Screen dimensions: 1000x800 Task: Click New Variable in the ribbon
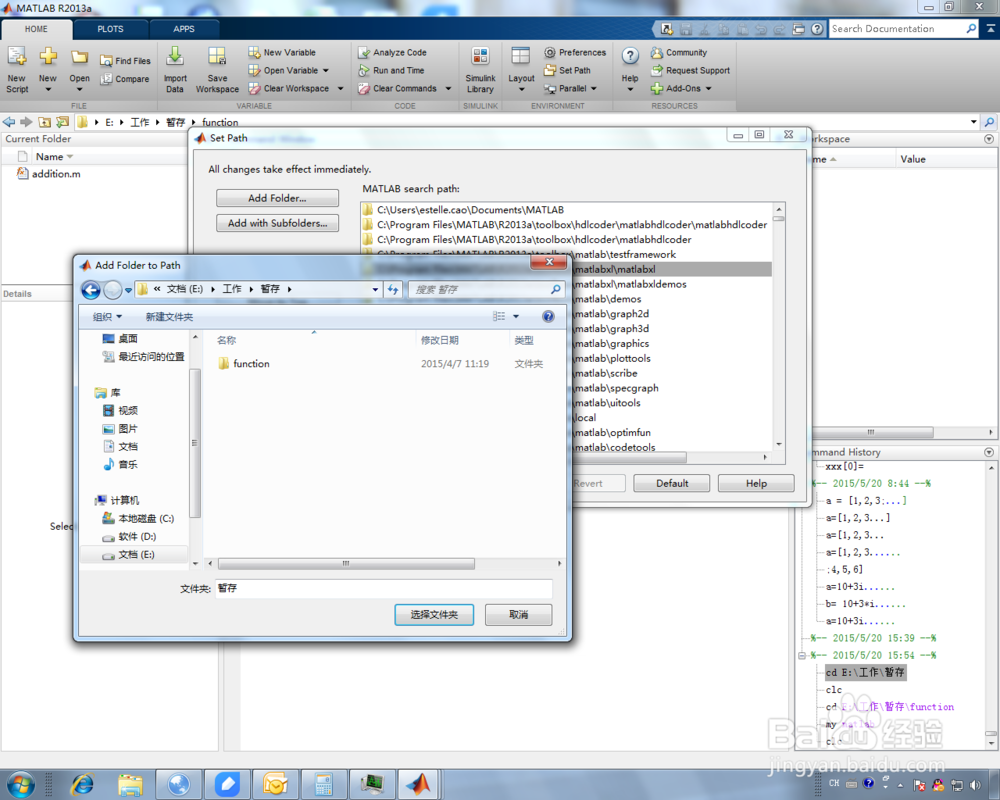tap(283, 52)
